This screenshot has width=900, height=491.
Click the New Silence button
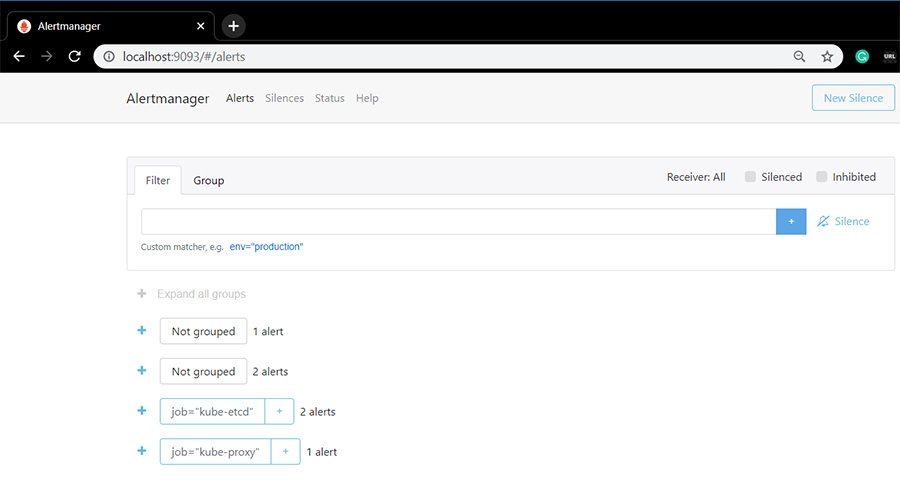point(853,98)
